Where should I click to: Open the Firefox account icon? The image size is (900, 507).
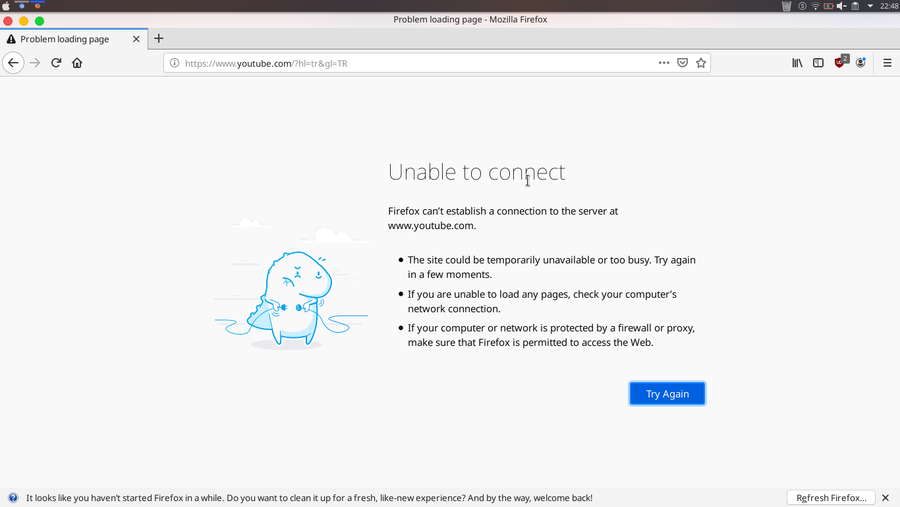tap(860, 63)
